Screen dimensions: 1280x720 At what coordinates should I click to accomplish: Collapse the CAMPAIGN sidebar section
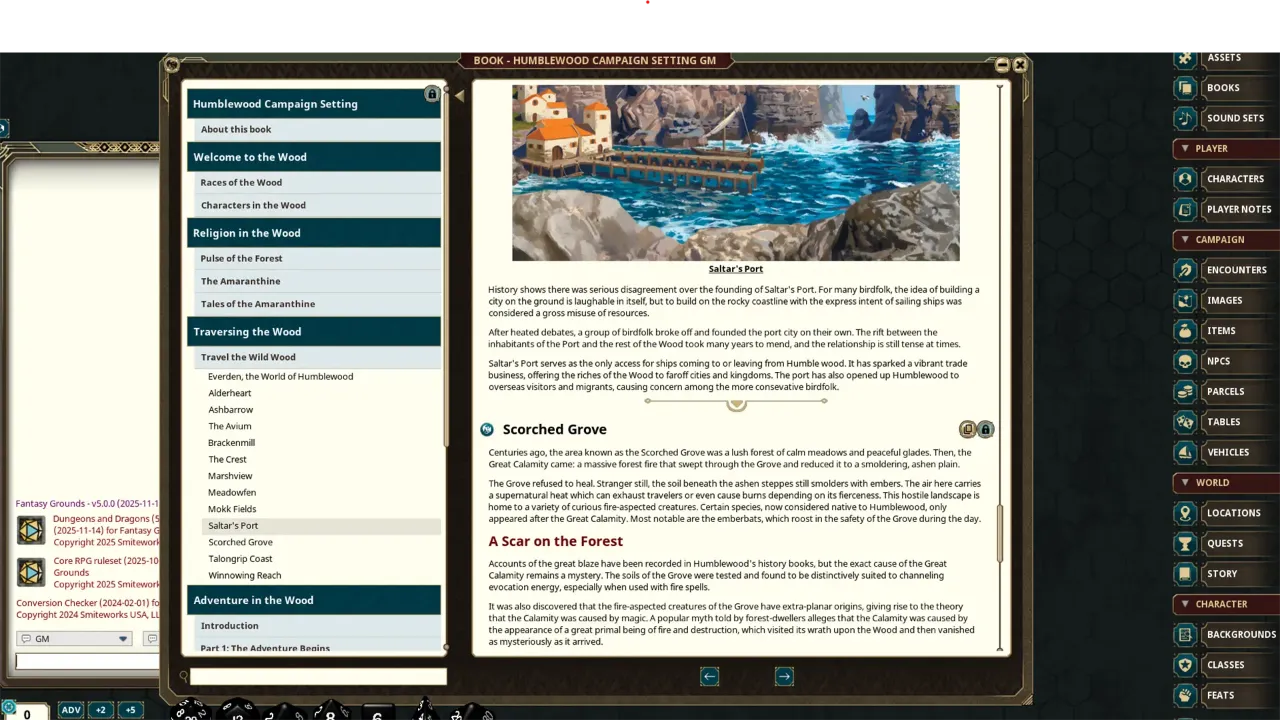tap(1226, 240)
